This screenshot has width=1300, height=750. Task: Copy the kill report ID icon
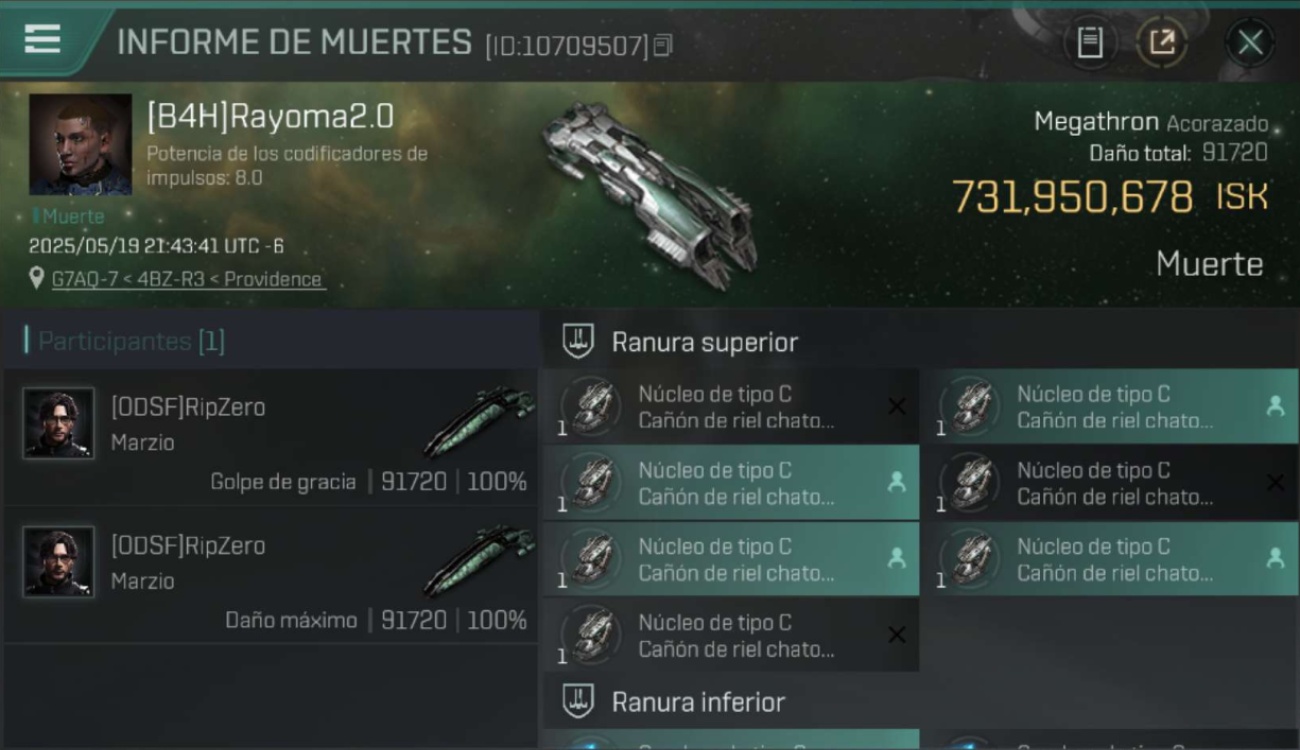[663, 45]
